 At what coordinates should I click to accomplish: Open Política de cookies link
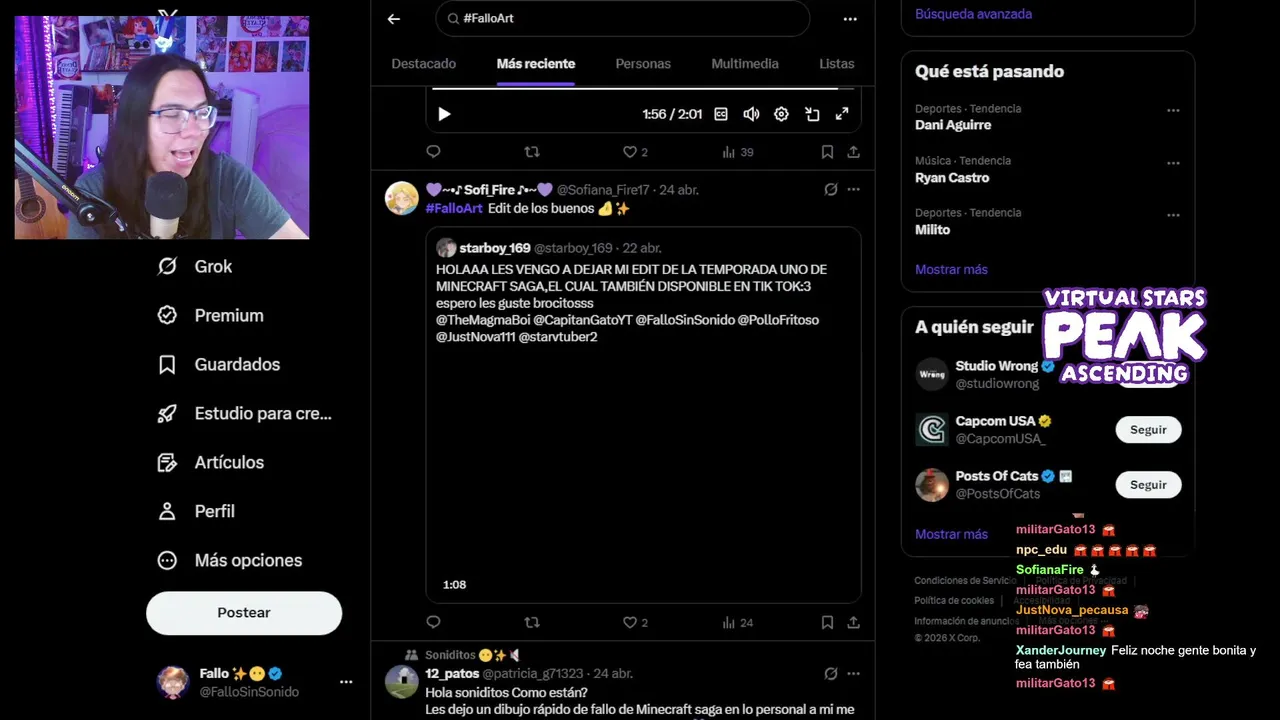(954, 600)
